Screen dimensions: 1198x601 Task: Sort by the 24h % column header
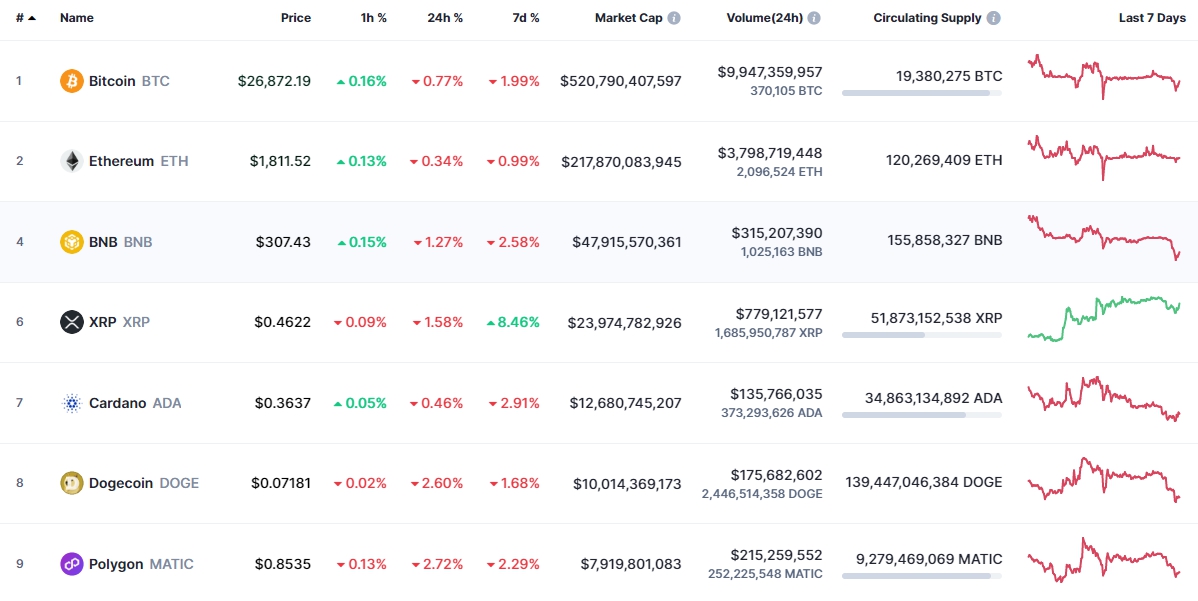pos(445,18)
